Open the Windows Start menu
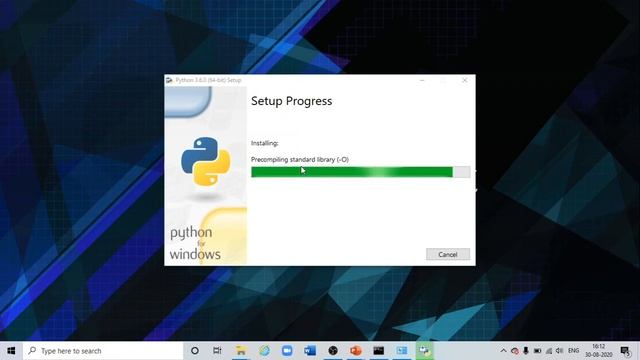 [11, 351]
